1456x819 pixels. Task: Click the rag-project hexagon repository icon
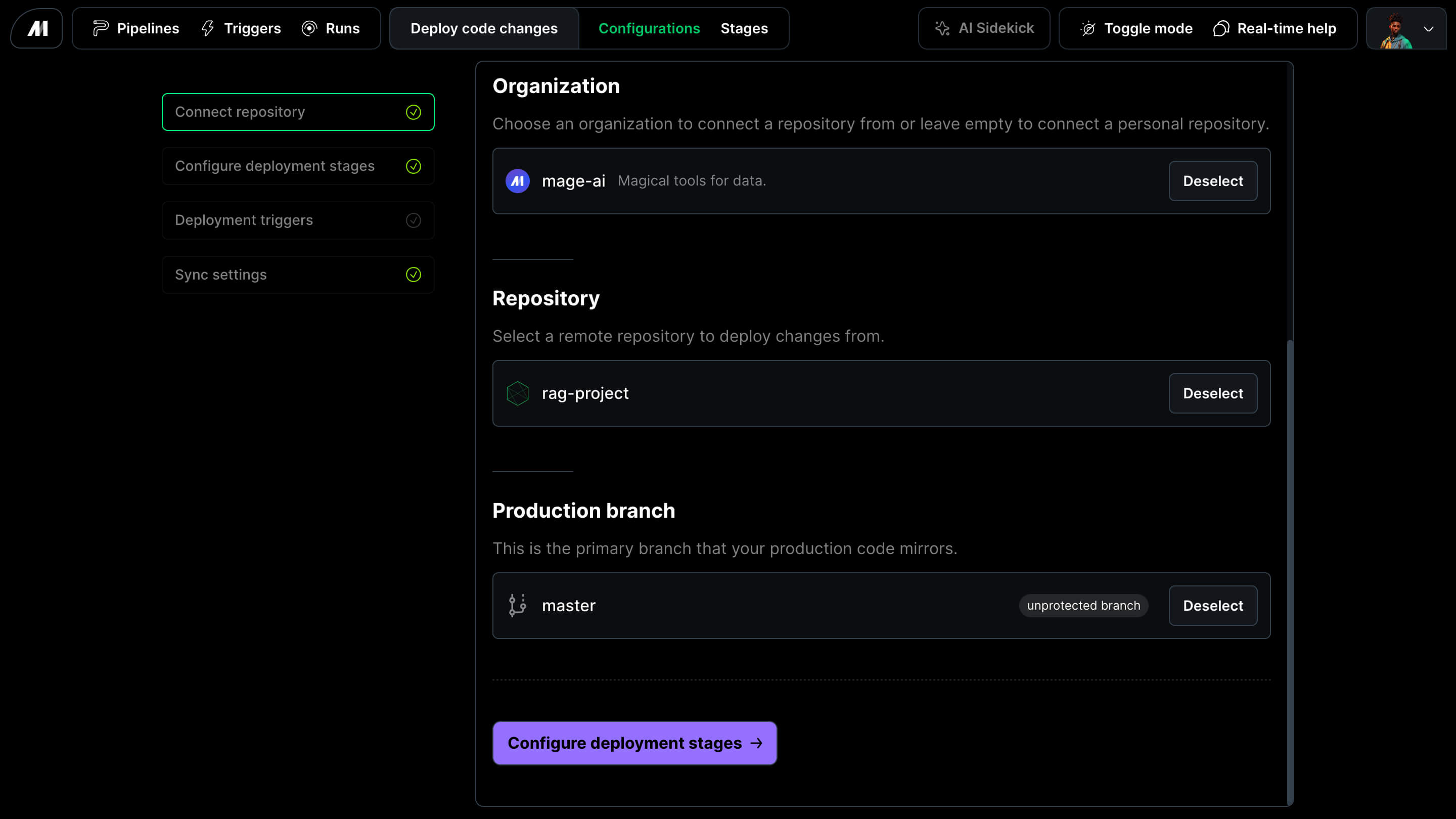click(x=517, y=393)
